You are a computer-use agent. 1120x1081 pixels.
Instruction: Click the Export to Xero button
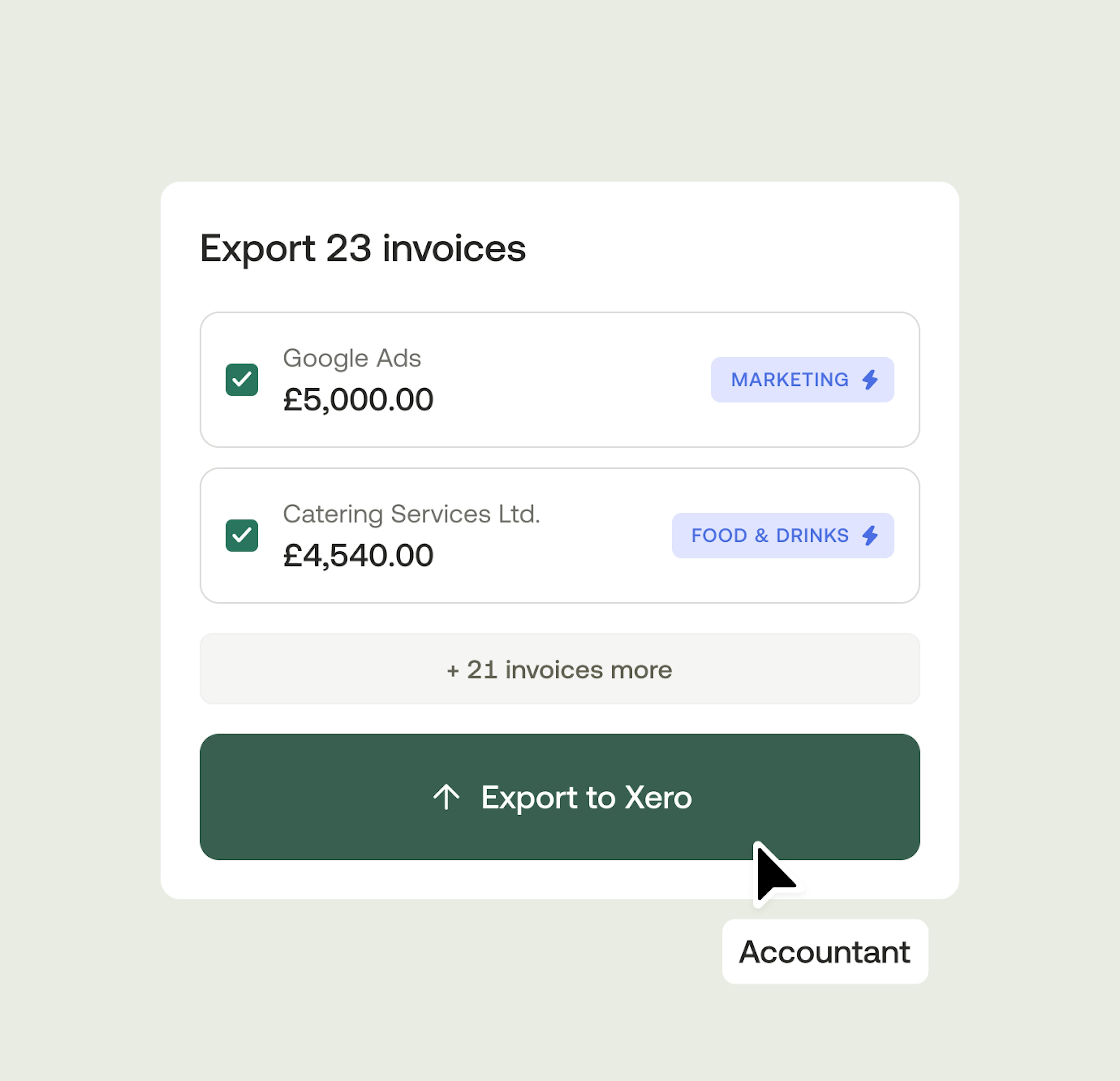(560, 797)
